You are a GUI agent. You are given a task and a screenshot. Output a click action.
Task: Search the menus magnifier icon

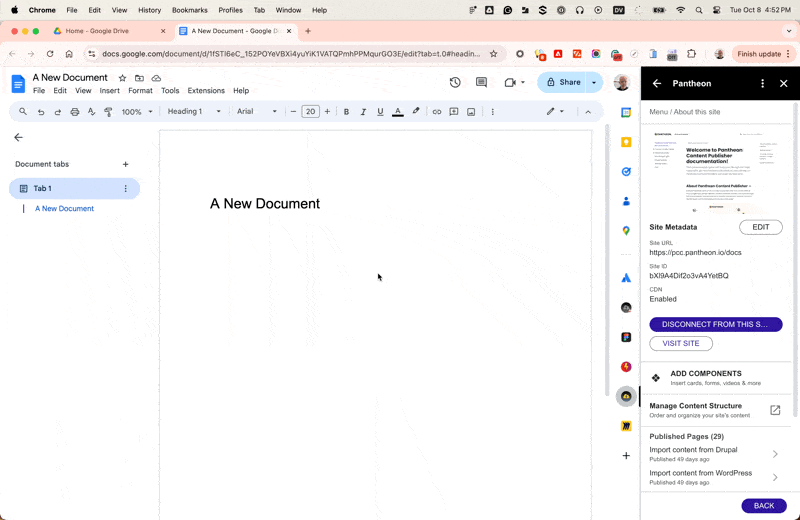point(23,111)
